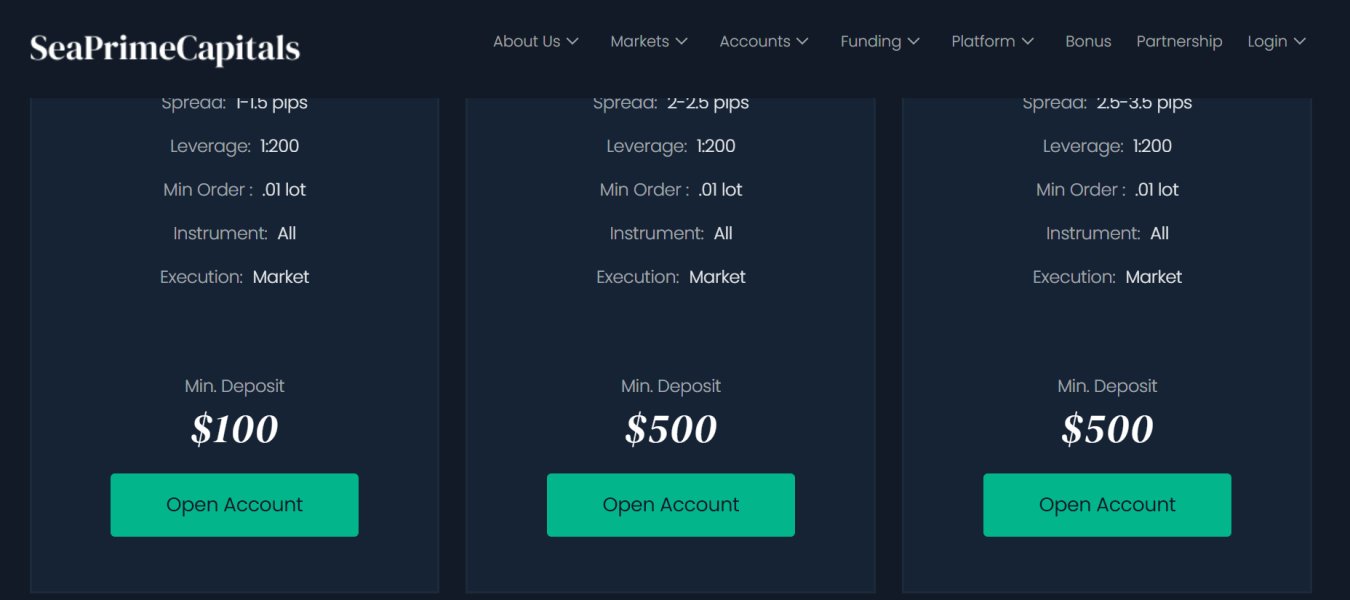1350x600 pixels.
Task: Click the About Us menu label
Action: point(527,41)
